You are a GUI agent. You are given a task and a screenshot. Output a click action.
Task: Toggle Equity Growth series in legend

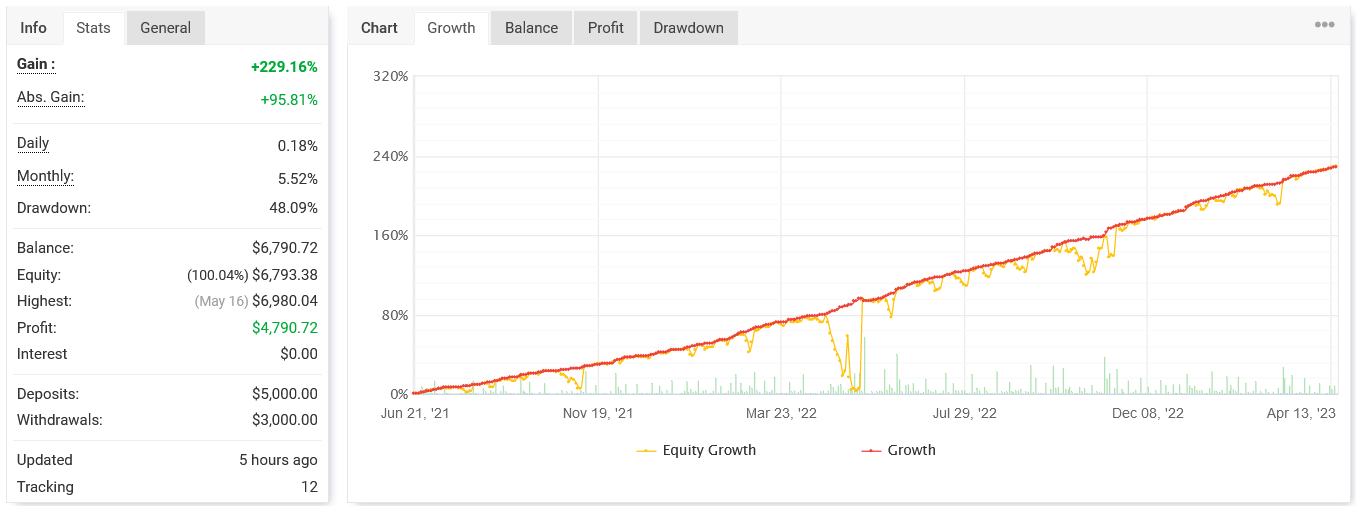pyautogui.click(x=697, y=450)
